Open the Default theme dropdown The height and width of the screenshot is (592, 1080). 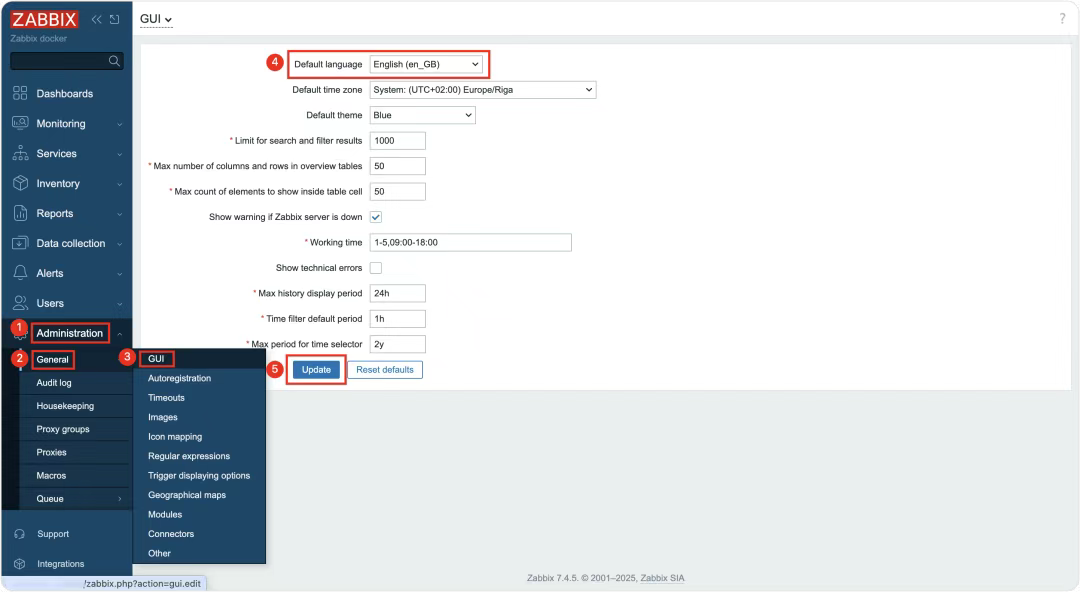[x=422, y=115]
